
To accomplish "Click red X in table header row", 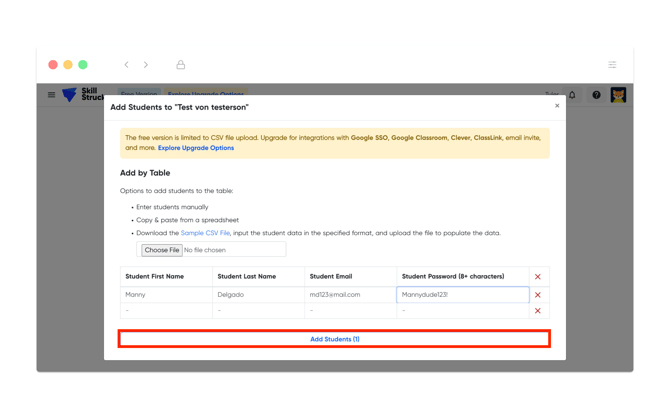I will pyautogui.click(x=537, y=277).
